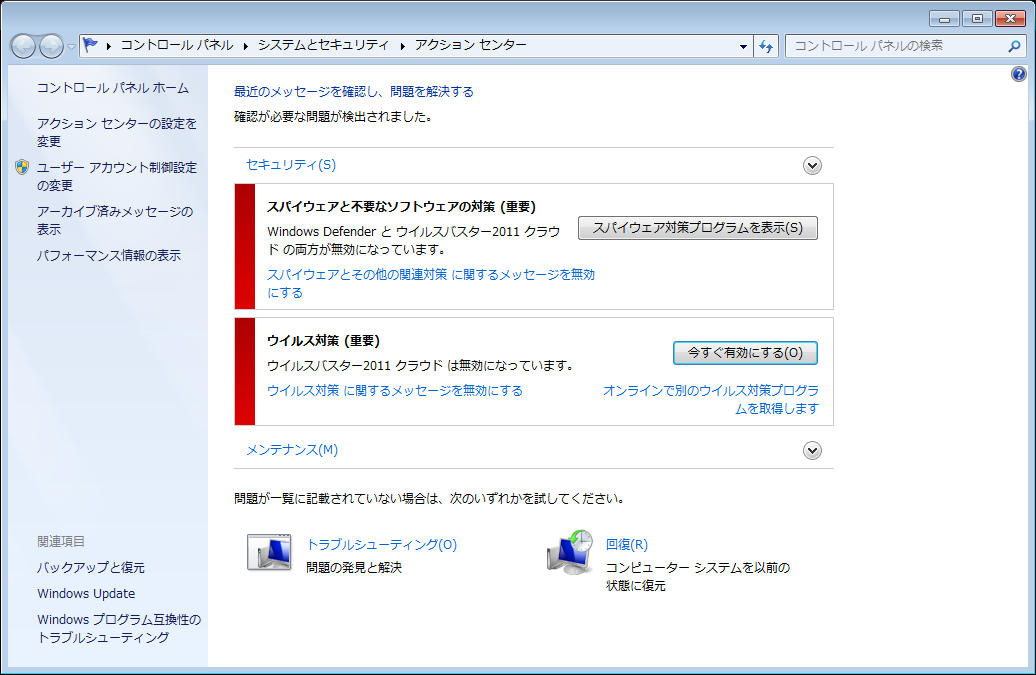Expand the メンテナンス section chevron
The height and width of the screenshot is (675, 1036).
[812, 450]
